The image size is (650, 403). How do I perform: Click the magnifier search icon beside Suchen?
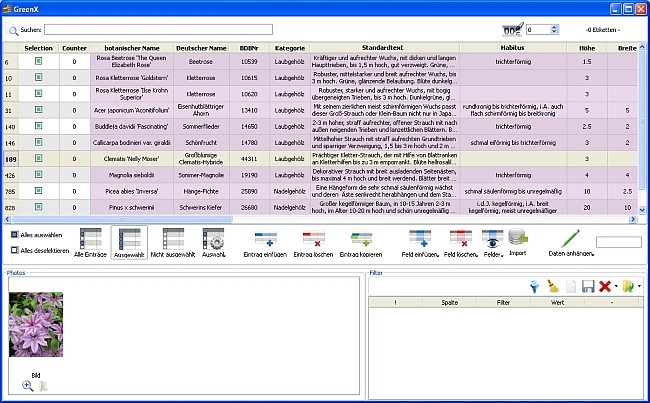click(13, 30)
